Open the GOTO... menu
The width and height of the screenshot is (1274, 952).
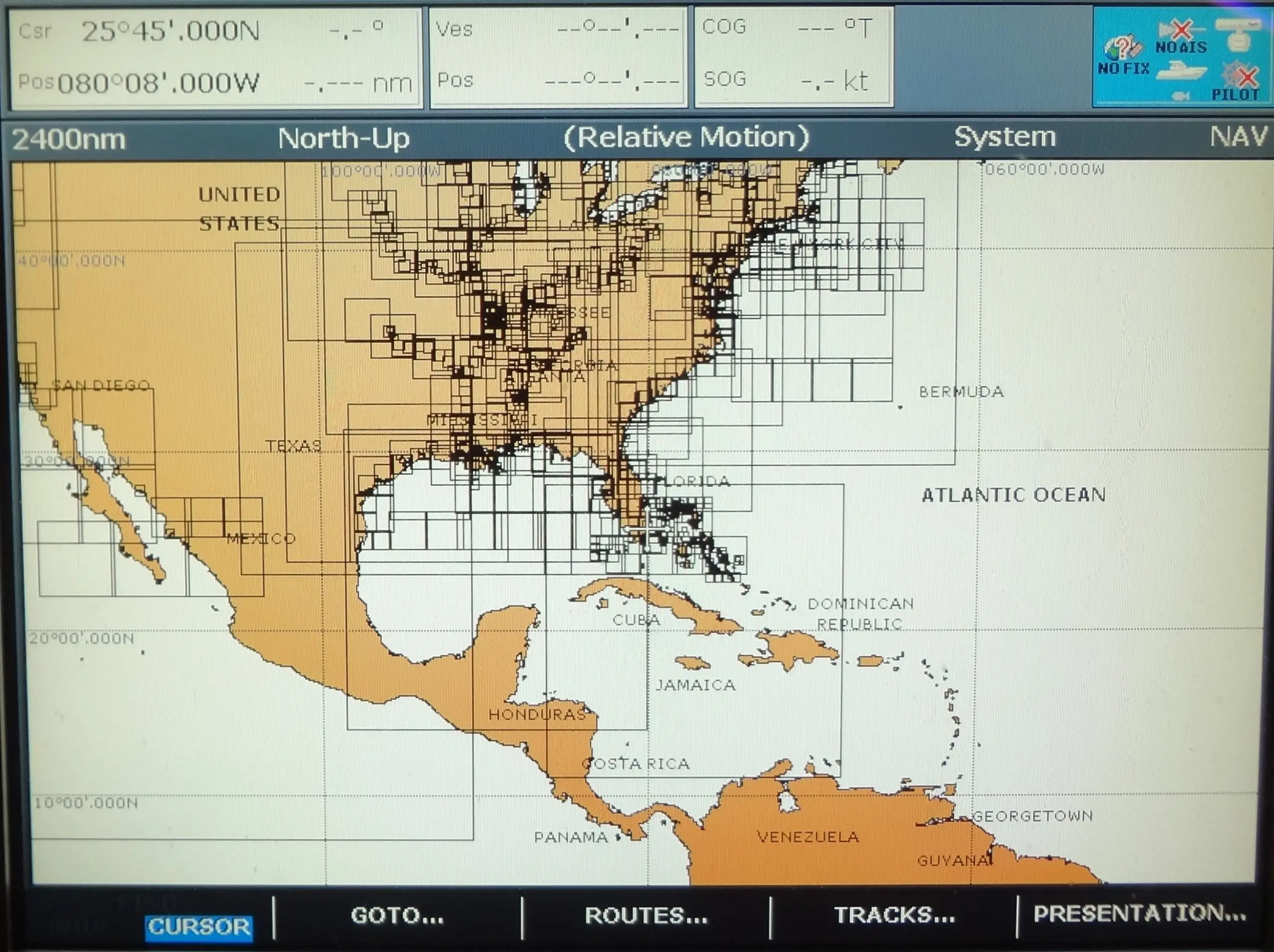[398, 917]
